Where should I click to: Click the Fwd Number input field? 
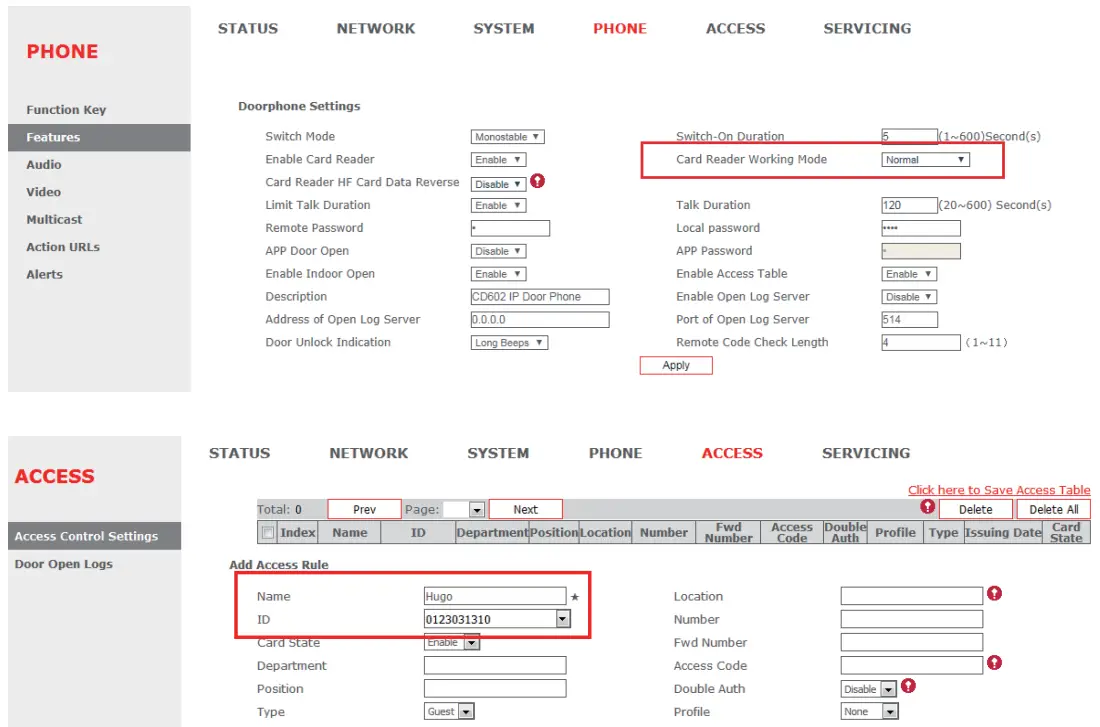click(912, 642)
